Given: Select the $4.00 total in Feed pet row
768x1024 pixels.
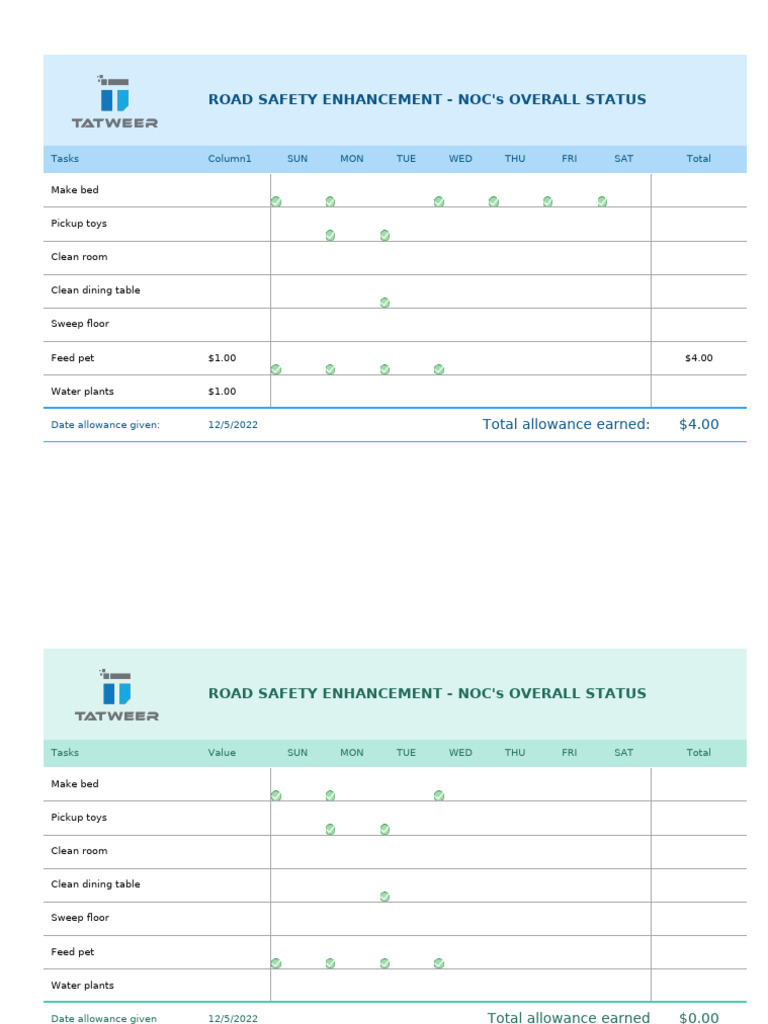Looking at the screenshot, I should pyautogui.click(x=699, y=358).
